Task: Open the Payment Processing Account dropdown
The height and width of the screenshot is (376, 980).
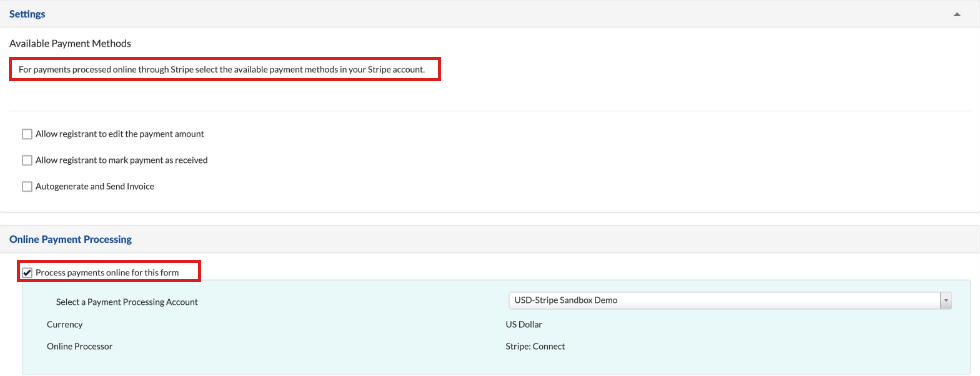Action: [729, 300]
